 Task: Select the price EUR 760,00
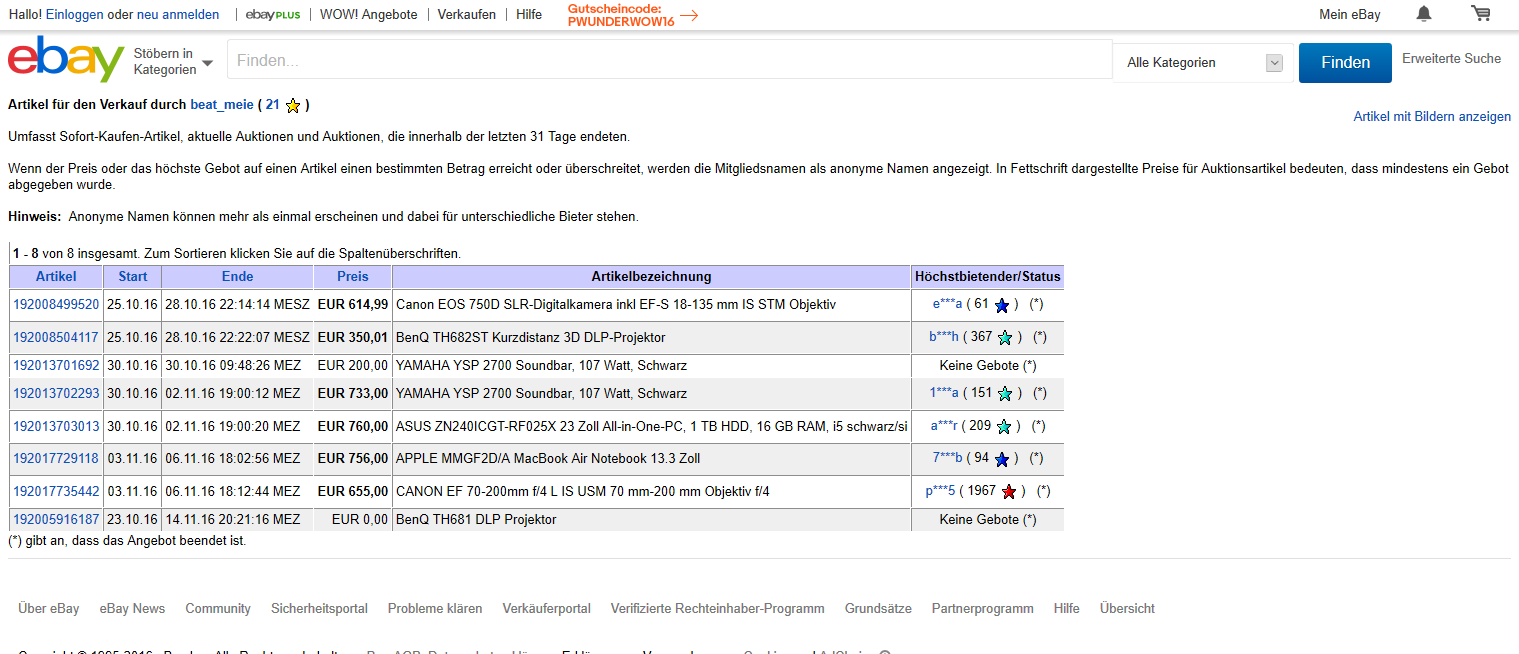click(353, 426)
